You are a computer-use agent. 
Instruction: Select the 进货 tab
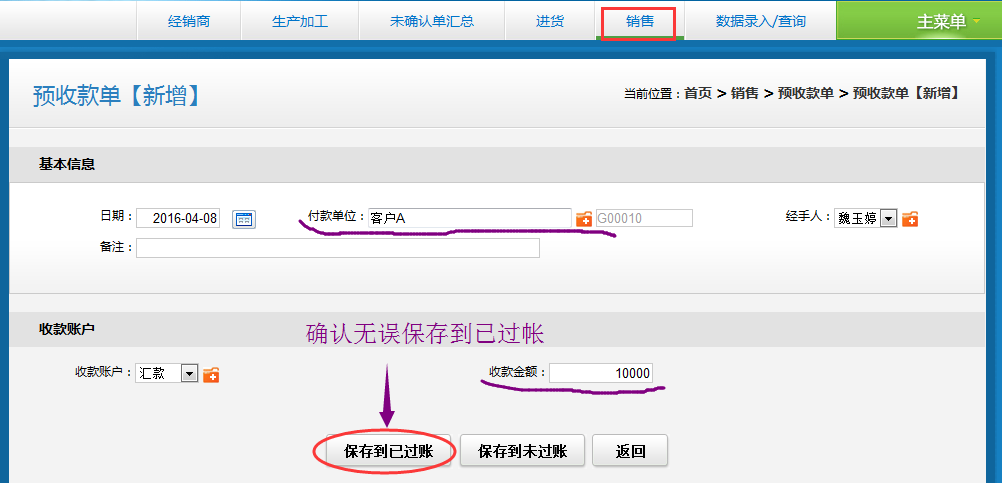[549, 21]
